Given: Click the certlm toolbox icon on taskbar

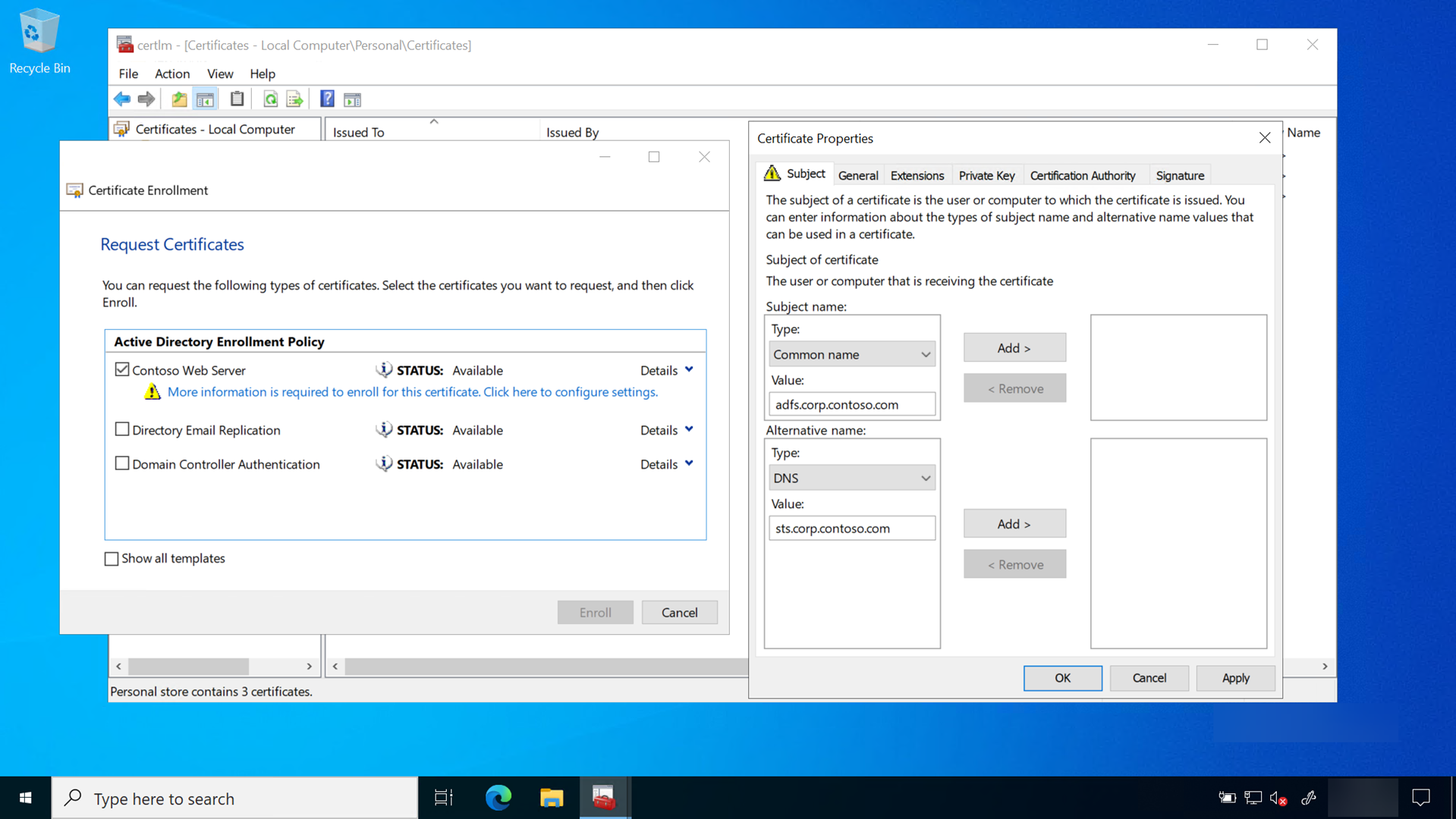Looking at the screenshot, I should click(604, 798).
